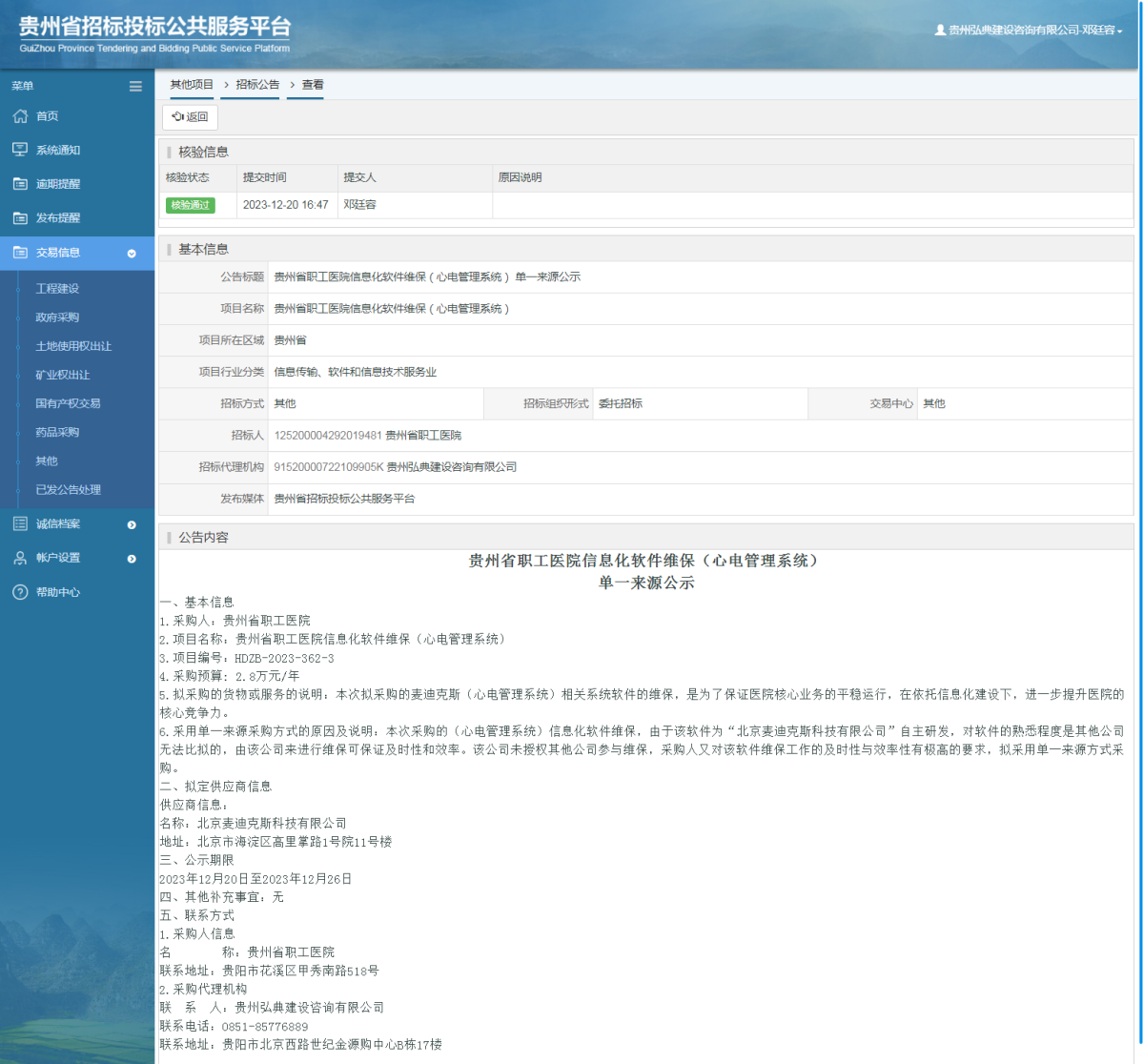The width and height of the screenshot is (1144, 1064).
Task: Click the 其他项目 breadcrumb link
Action: (192, 85)
